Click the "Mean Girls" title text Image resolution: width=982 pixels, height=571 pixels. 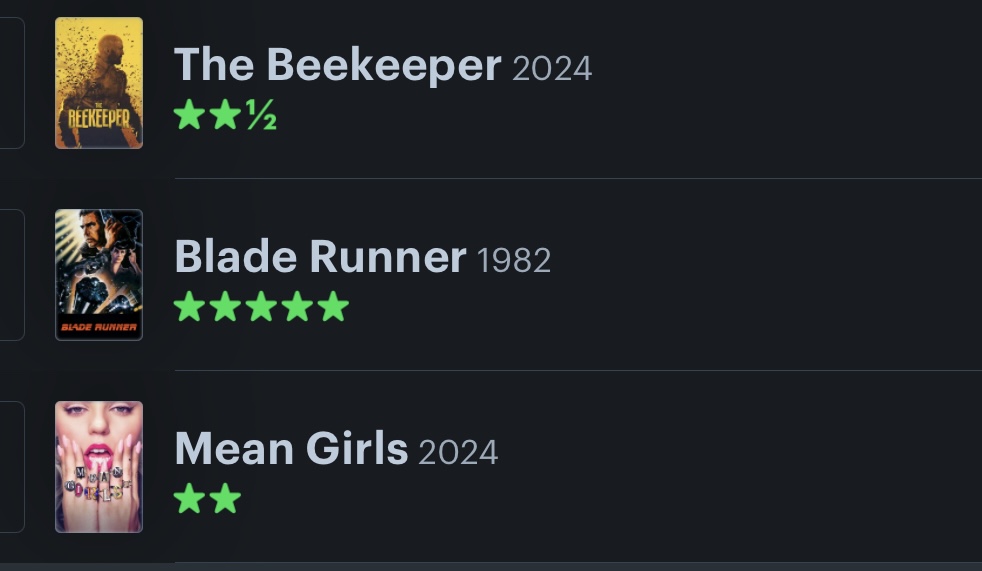pyautogui.click(x=291, y=450)
